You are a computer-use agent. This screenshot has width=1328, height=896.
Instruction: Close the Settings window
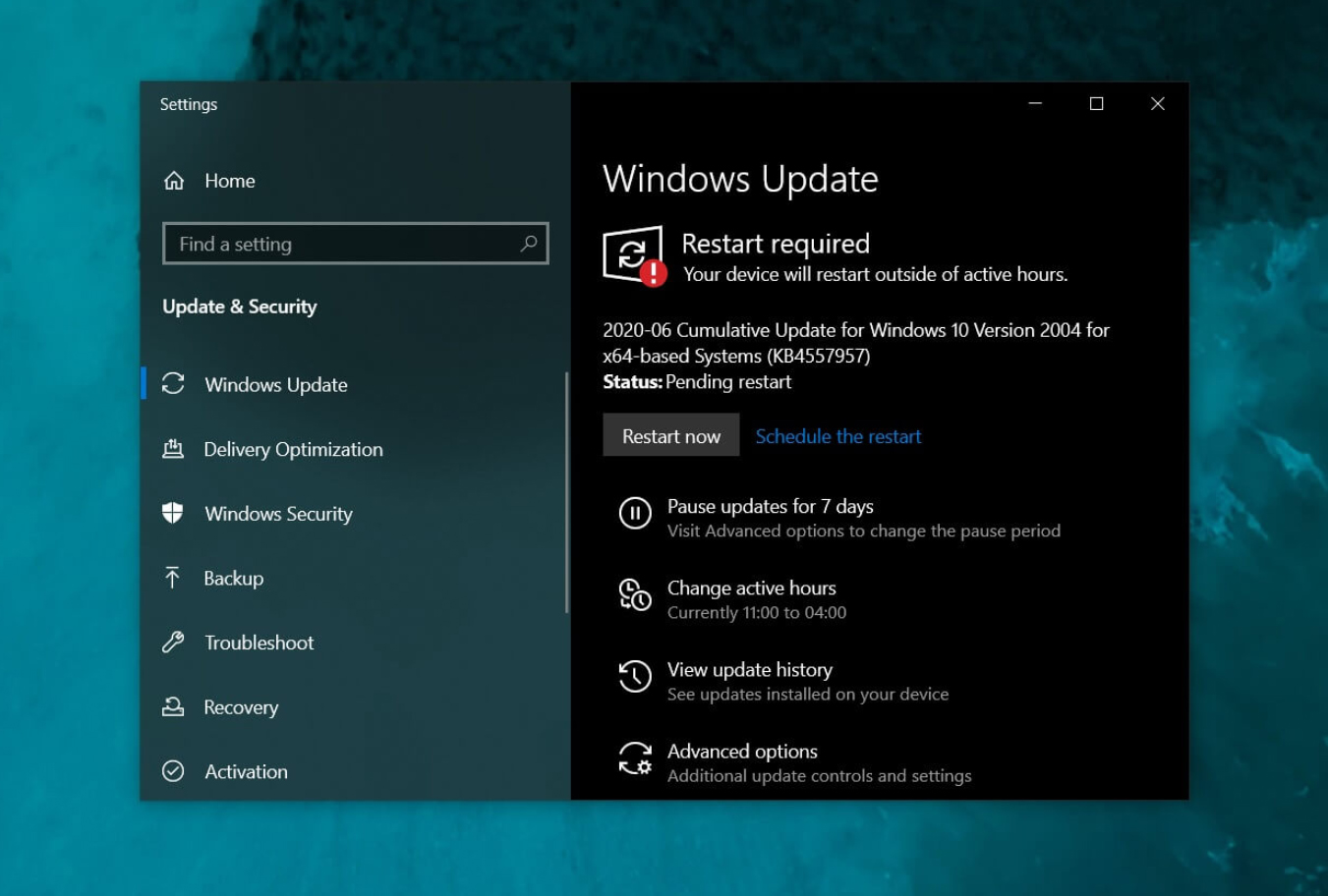coord(1158,103)
